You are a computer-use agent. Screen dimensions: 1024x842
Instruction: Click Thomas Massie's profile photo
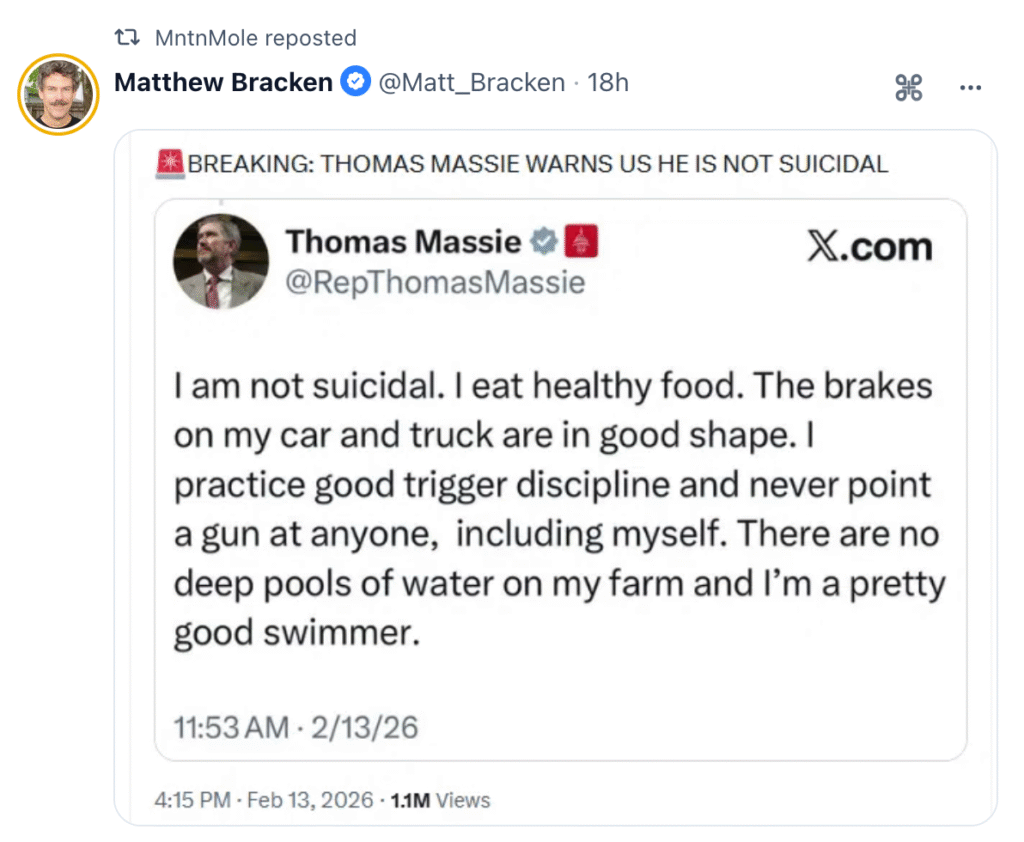point(221,262)
